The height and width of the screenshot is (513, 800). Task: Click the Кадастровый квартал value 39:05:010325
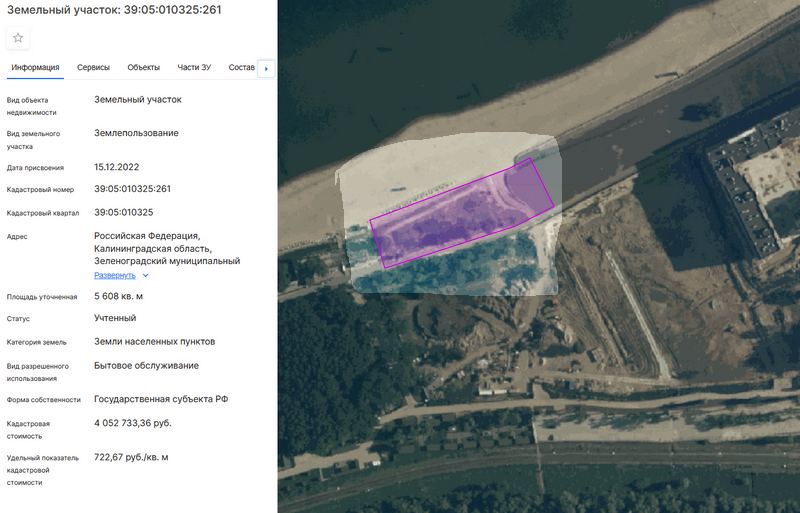123,212
